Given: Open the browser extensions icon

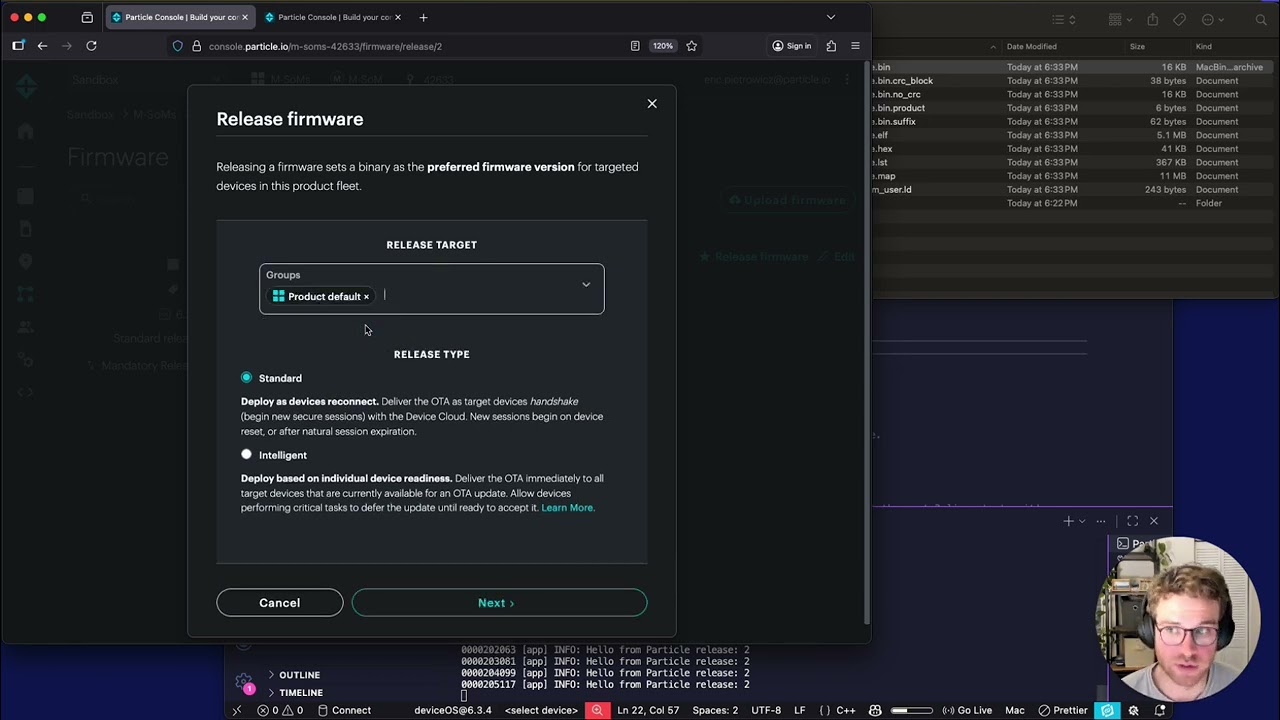Looking at the screenshot, I should (831, 46).
